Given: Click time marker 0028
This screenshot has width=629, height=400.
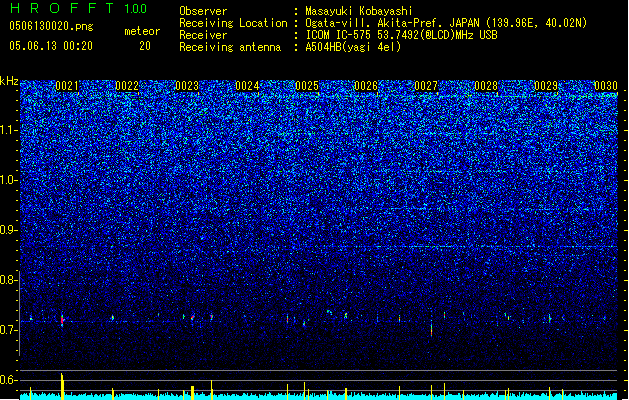Looking at the screenshot, I should 486,86.
